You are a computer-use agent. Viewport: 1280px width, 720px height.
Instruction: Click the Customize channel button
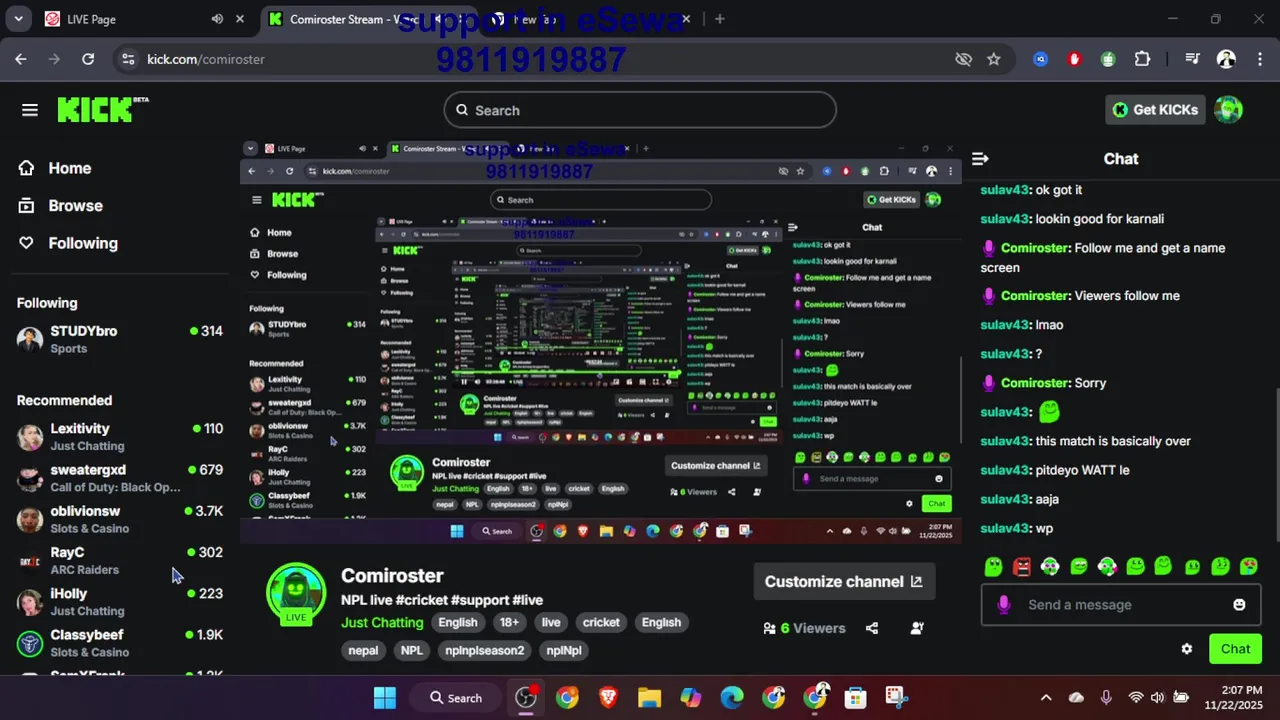[844, 581]
